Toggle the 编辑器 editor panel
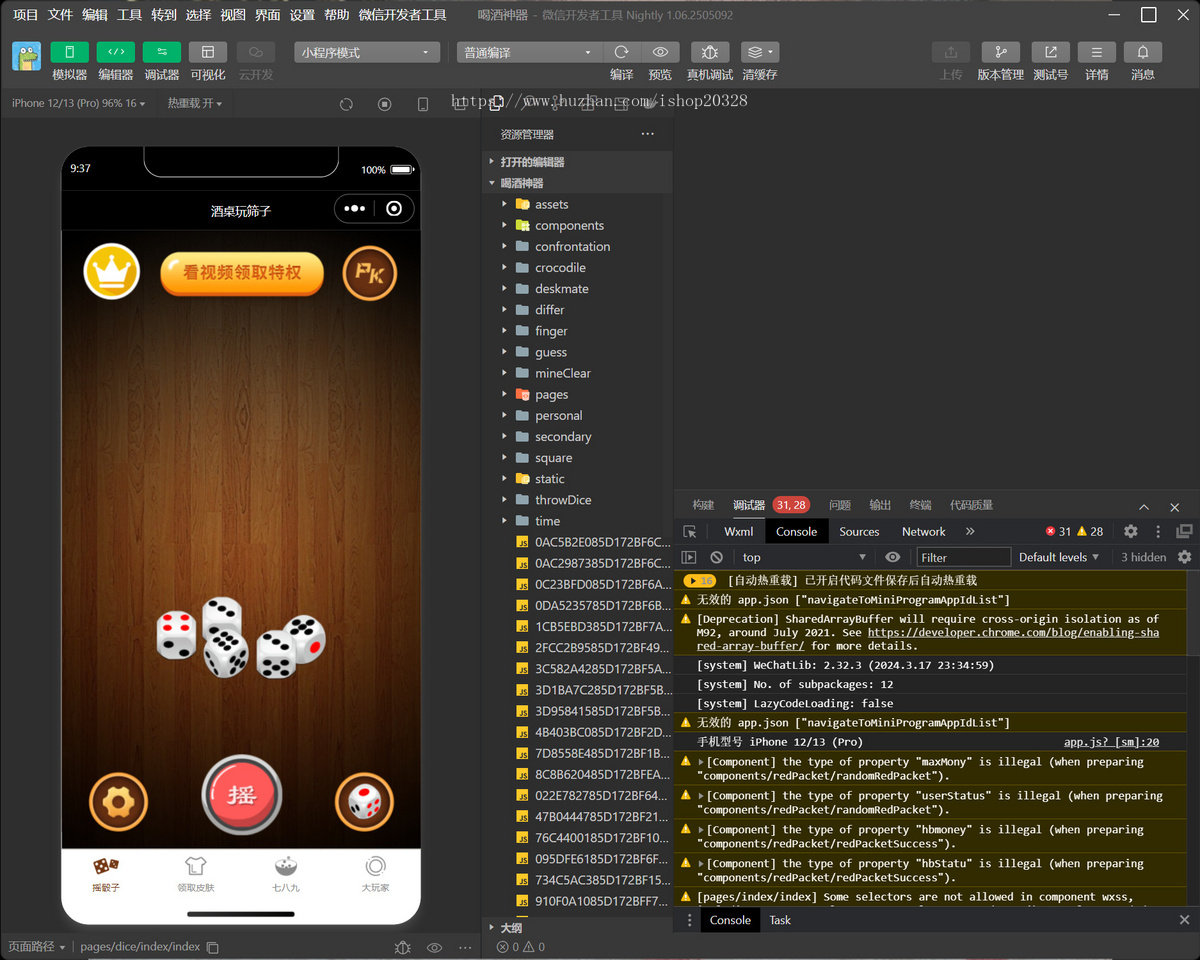 (x=116, y=52)
